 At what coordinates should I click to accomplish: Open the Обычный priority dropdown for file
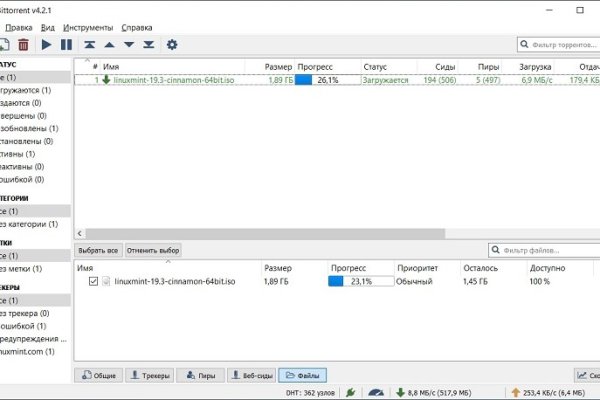[x=414, y=282]
